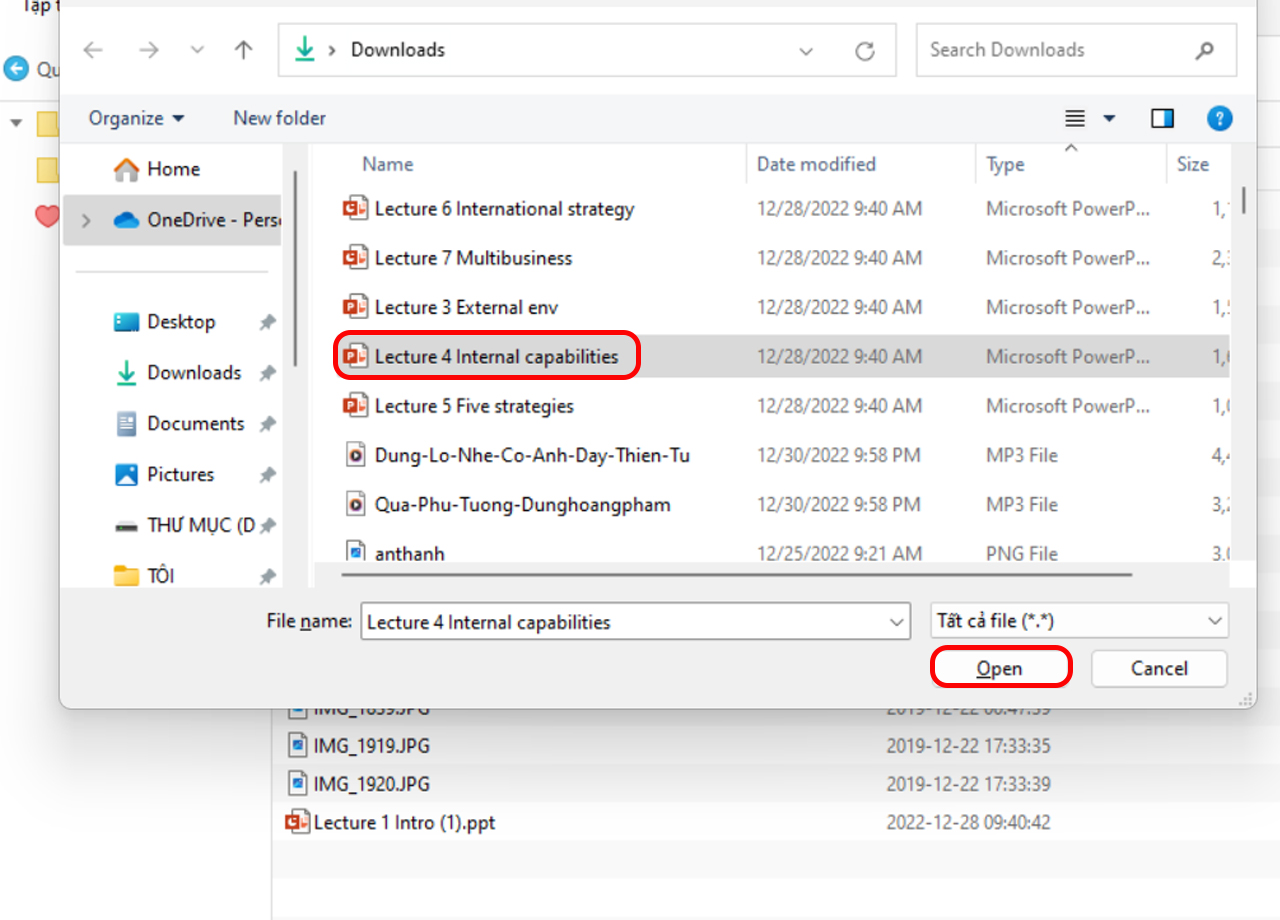Click the Downloads address bar path
This screenshot has width=1280, height=920.
point(398,50)
